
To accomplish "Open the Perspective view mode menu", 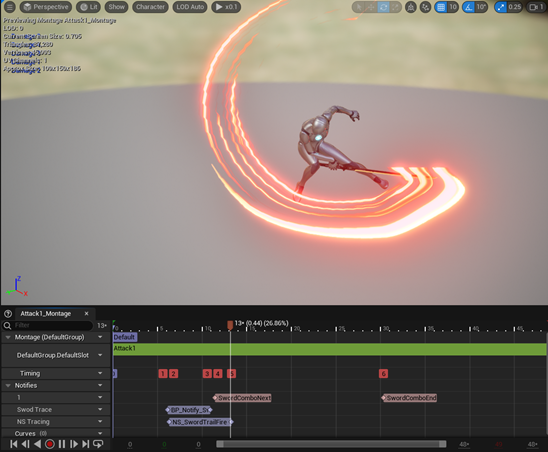I will pyautogui.click(x=46, y=7).
